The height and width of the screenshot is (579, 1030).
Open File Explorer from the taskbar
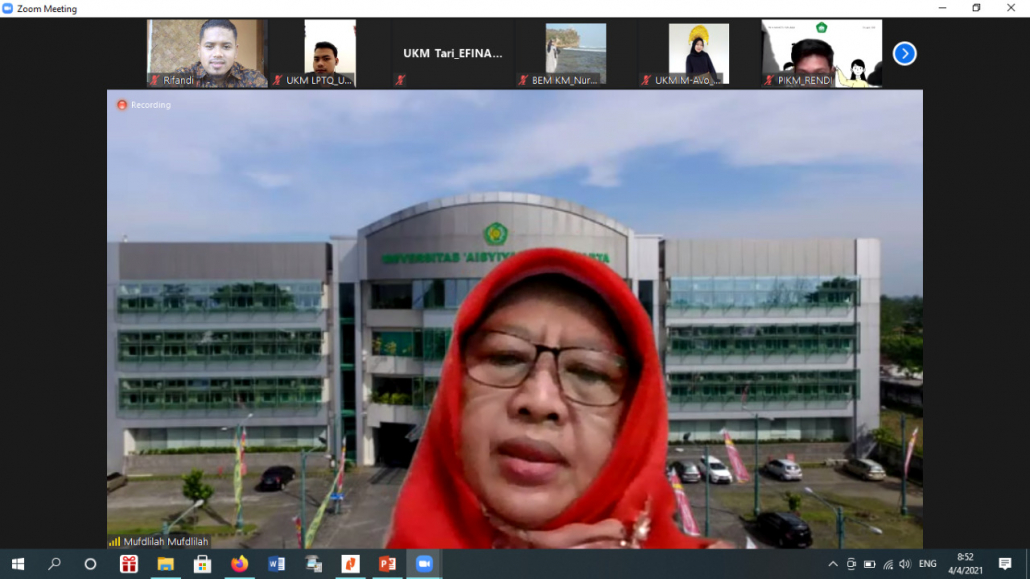[x=165, y=564]
